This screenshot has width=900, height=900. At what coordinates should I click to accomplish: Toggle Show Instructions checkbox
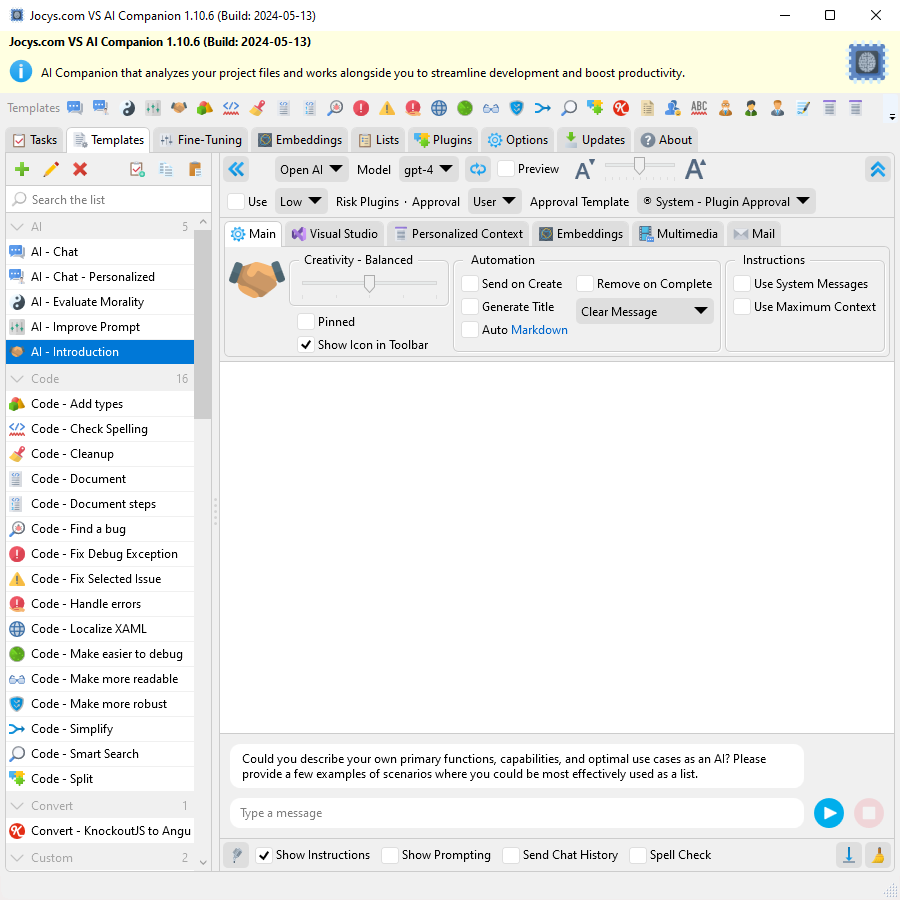(x=264, y=855)
